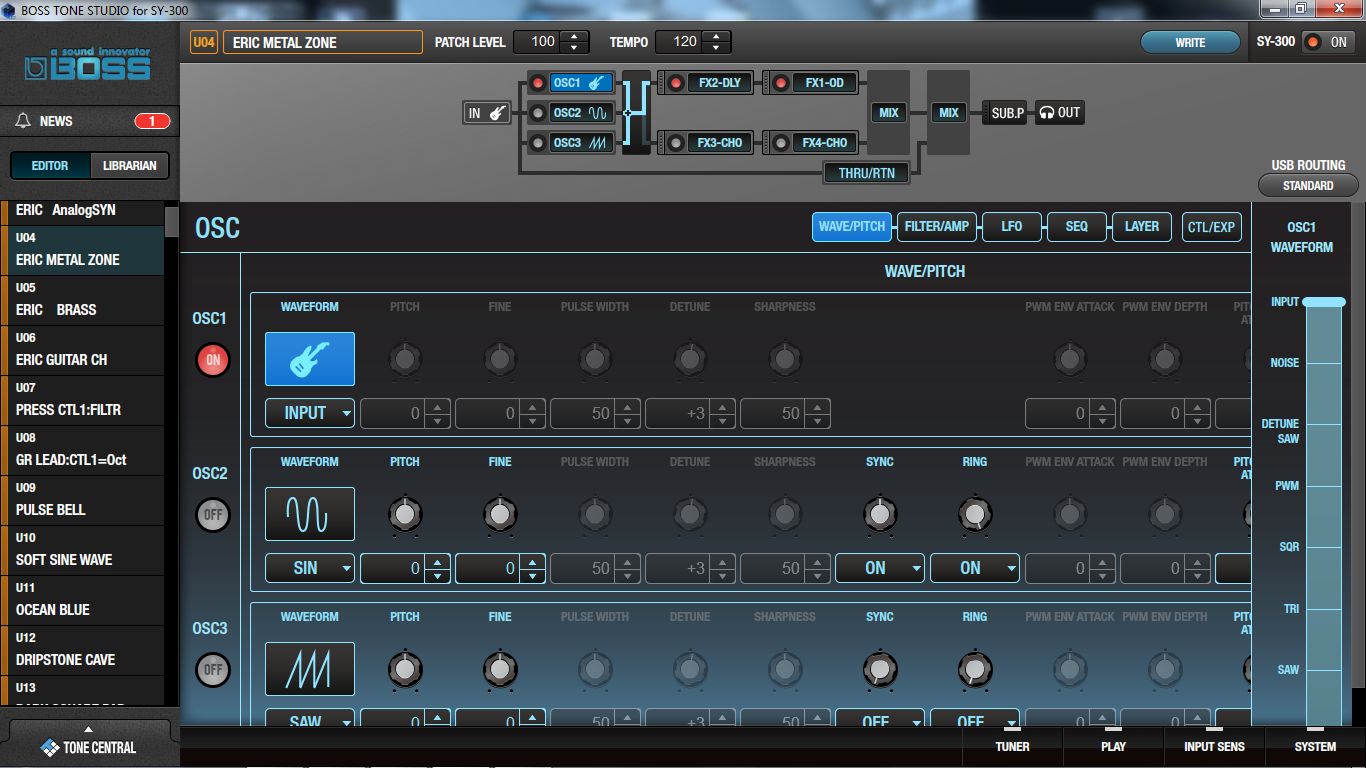Click the BOSS logo

point(88,65)
